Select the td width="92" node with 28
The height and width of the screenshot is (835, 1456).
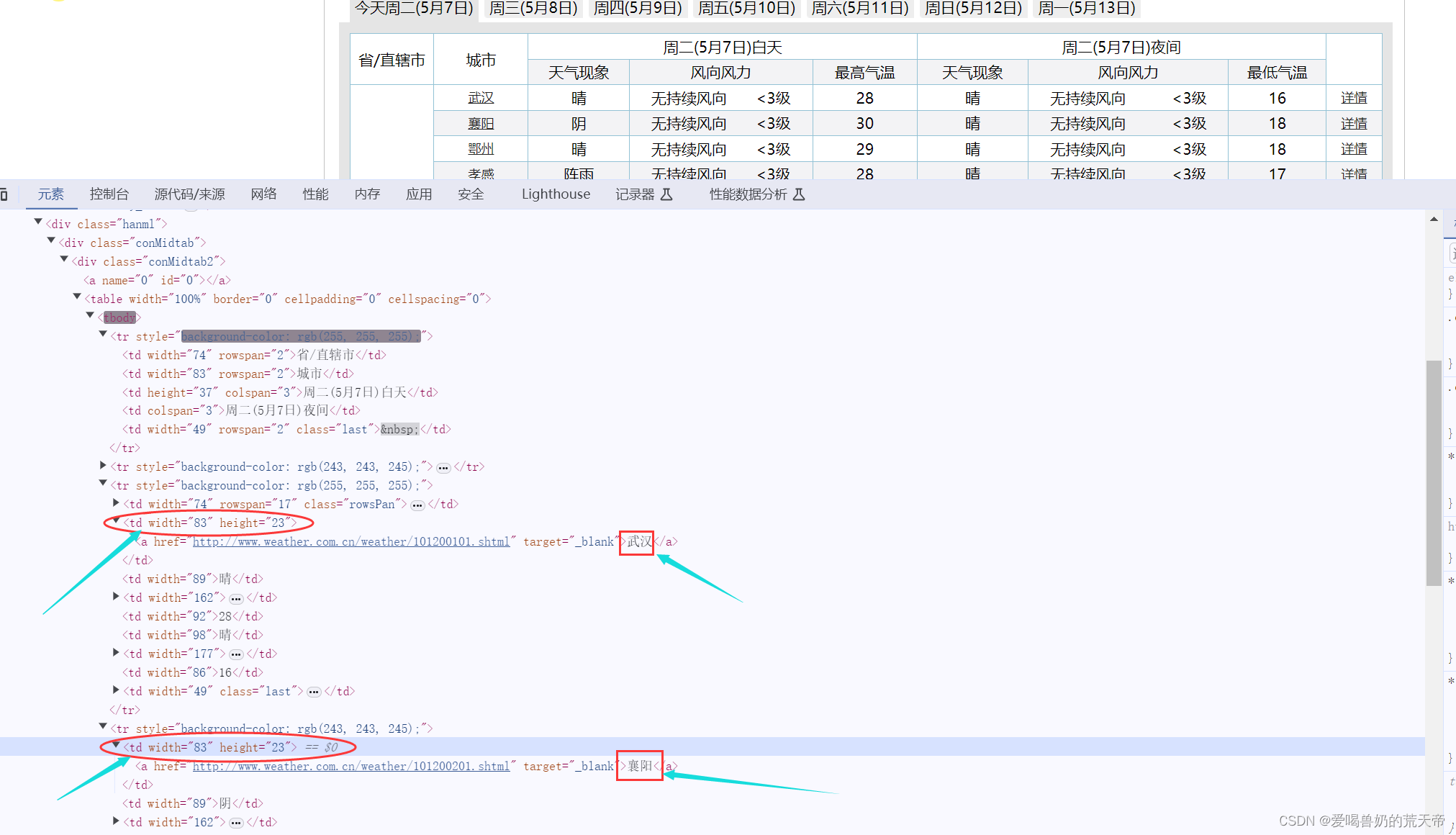click(193, 617)
